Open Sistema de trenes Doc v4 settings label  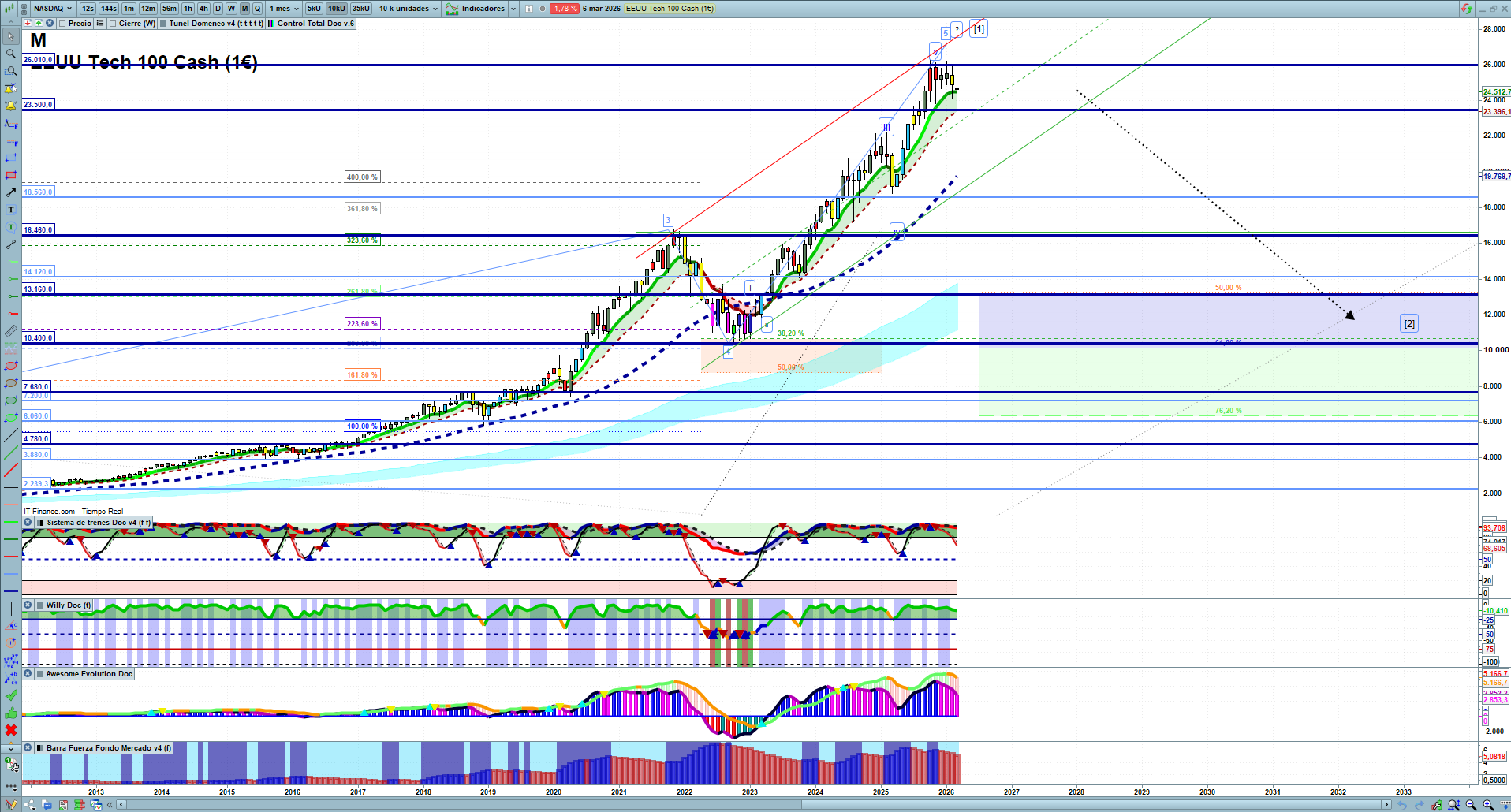coord(94,523)
